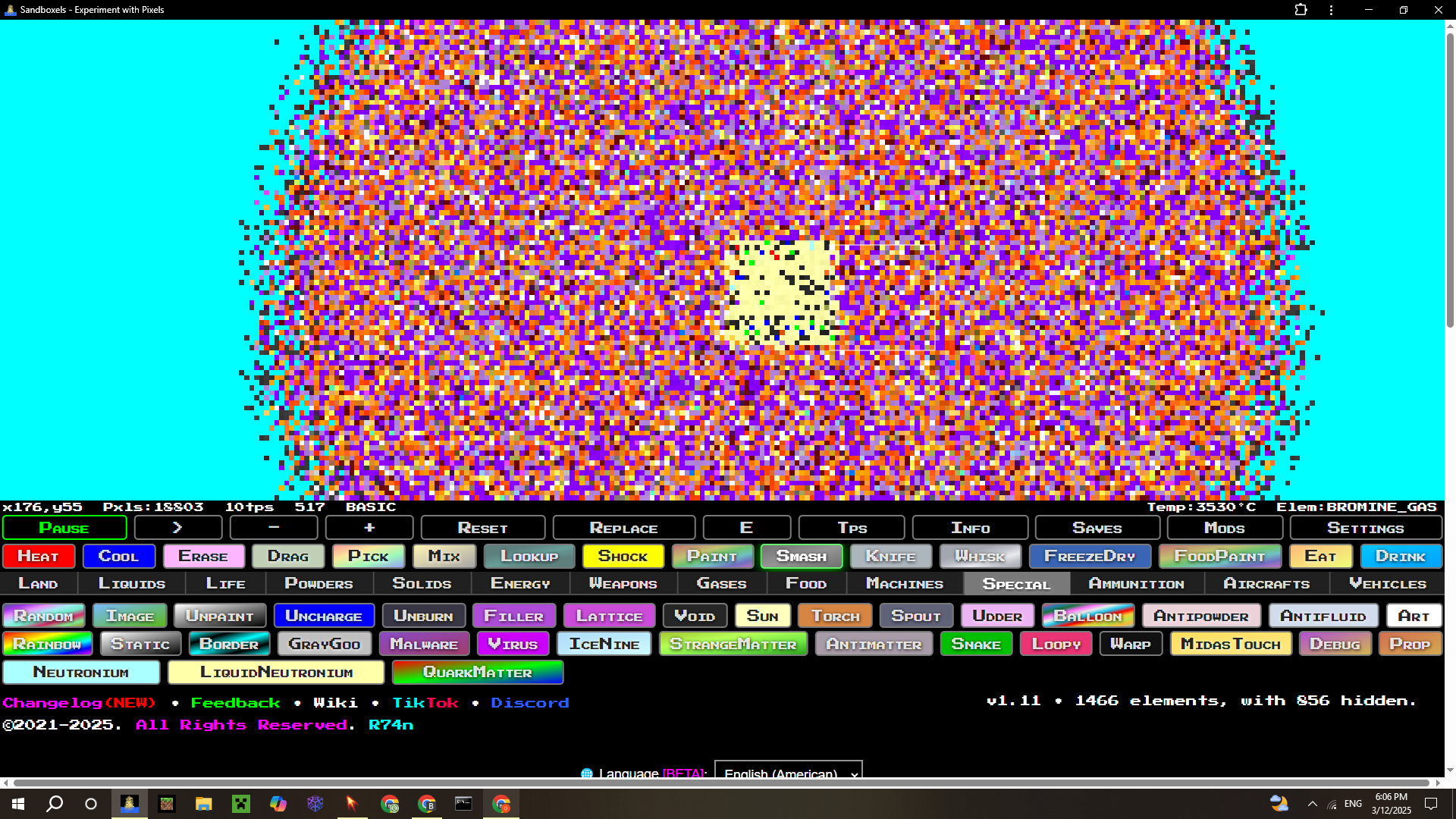Pick the Rainbow element
The image size is (1456, 819).
point(47,644)
